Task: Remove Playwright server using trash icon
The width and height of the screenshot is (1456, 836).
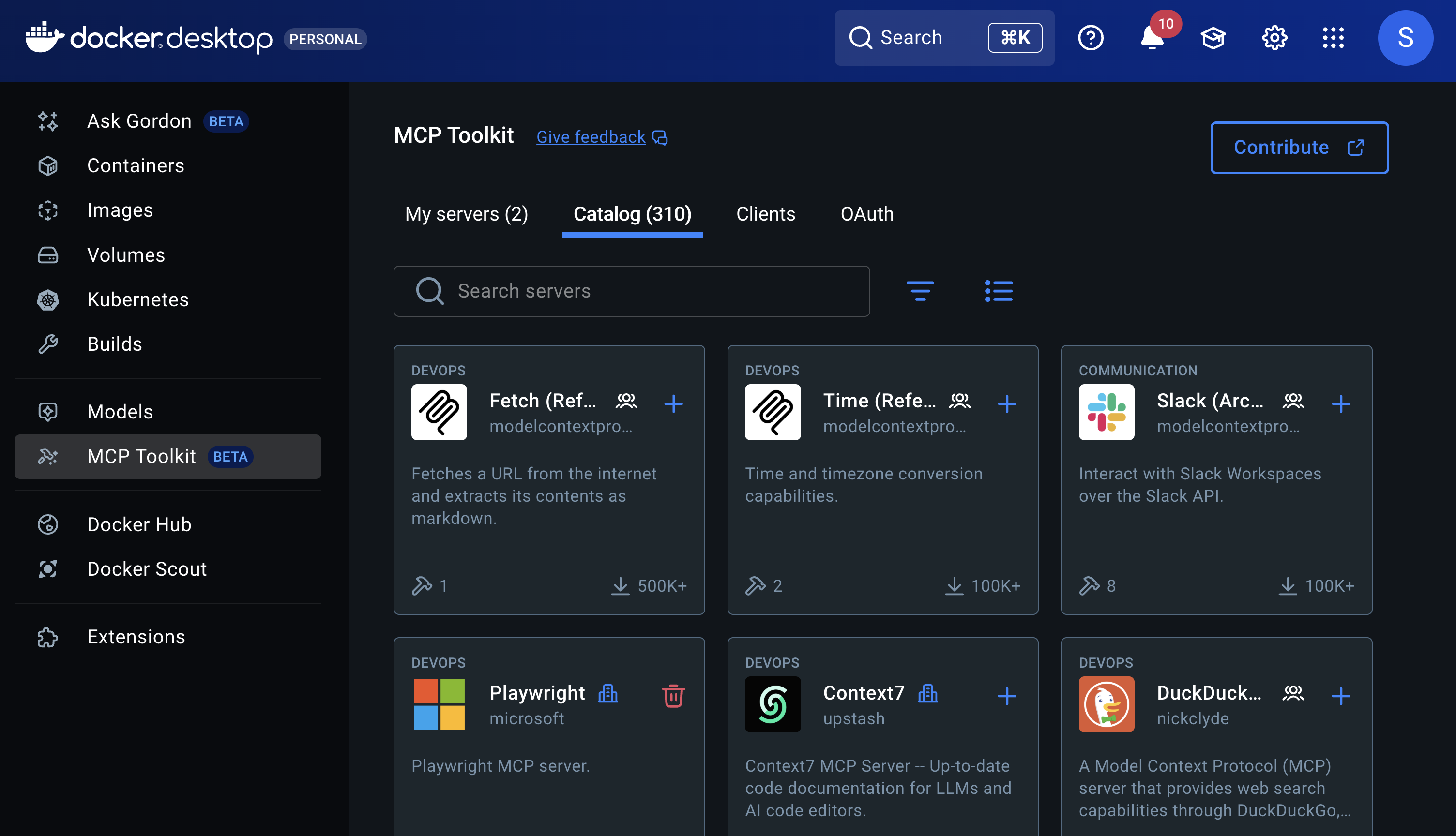Action: click(673, 696)
